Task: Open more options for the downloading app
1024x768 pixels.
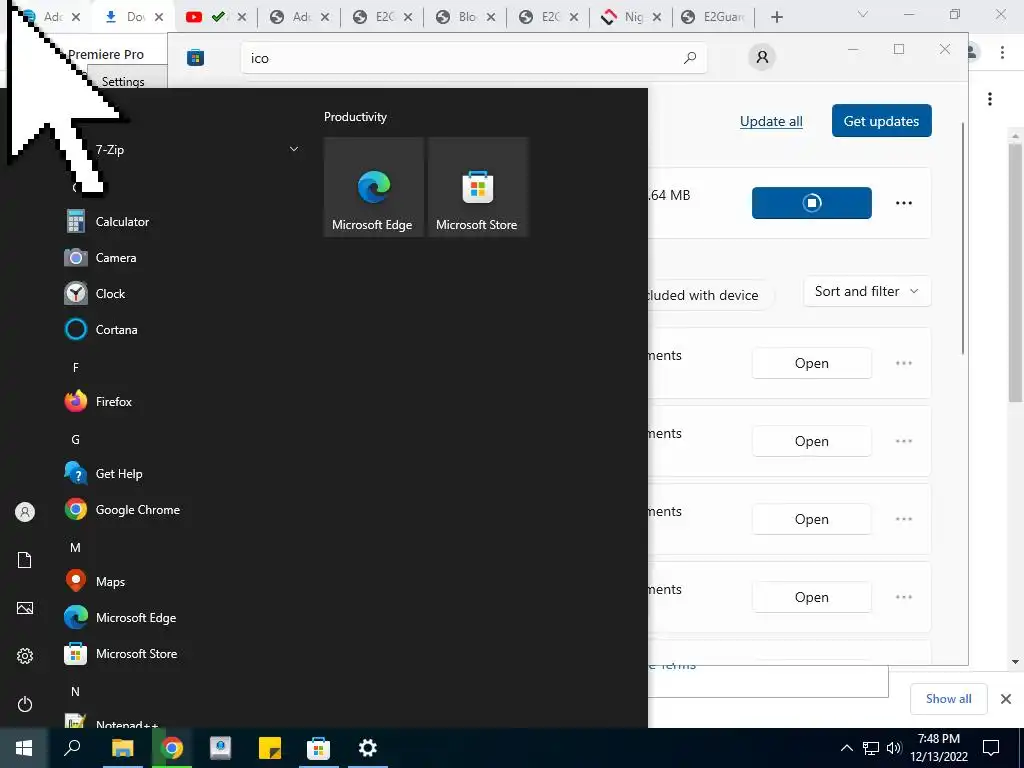Action: [904, 203]
